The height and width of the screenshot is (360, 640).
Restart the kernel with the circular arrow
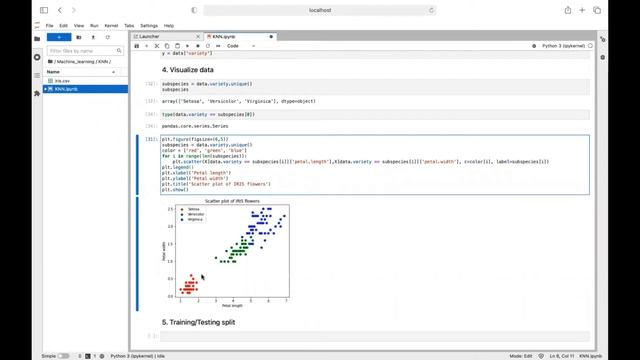[x=208, y=46]
